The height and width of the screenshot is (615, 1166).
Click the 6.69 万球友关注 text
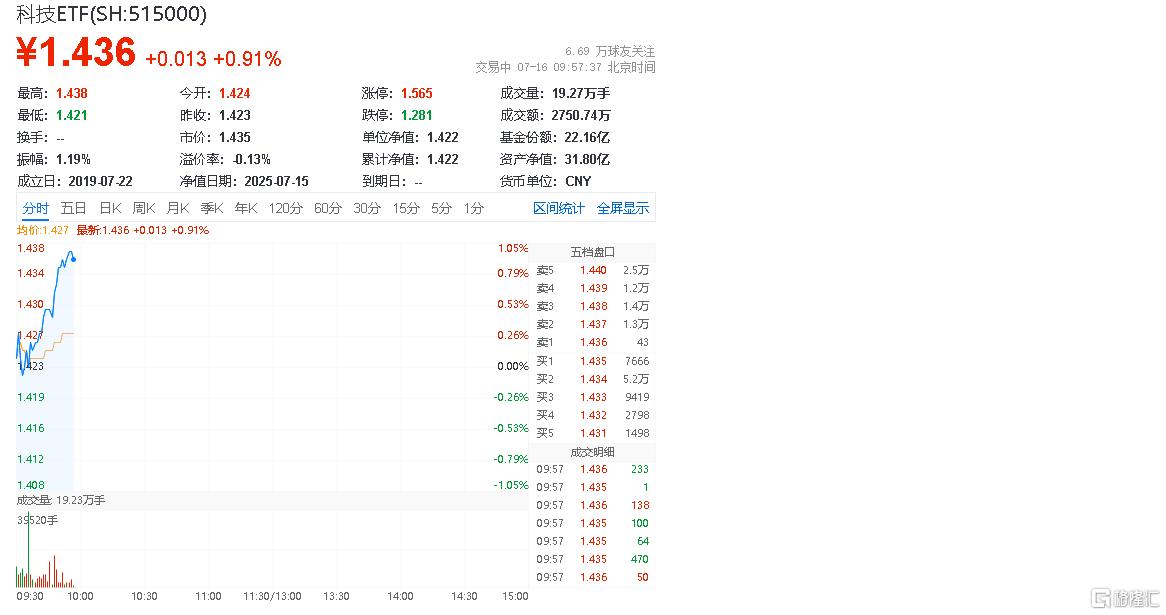point(610,51)
